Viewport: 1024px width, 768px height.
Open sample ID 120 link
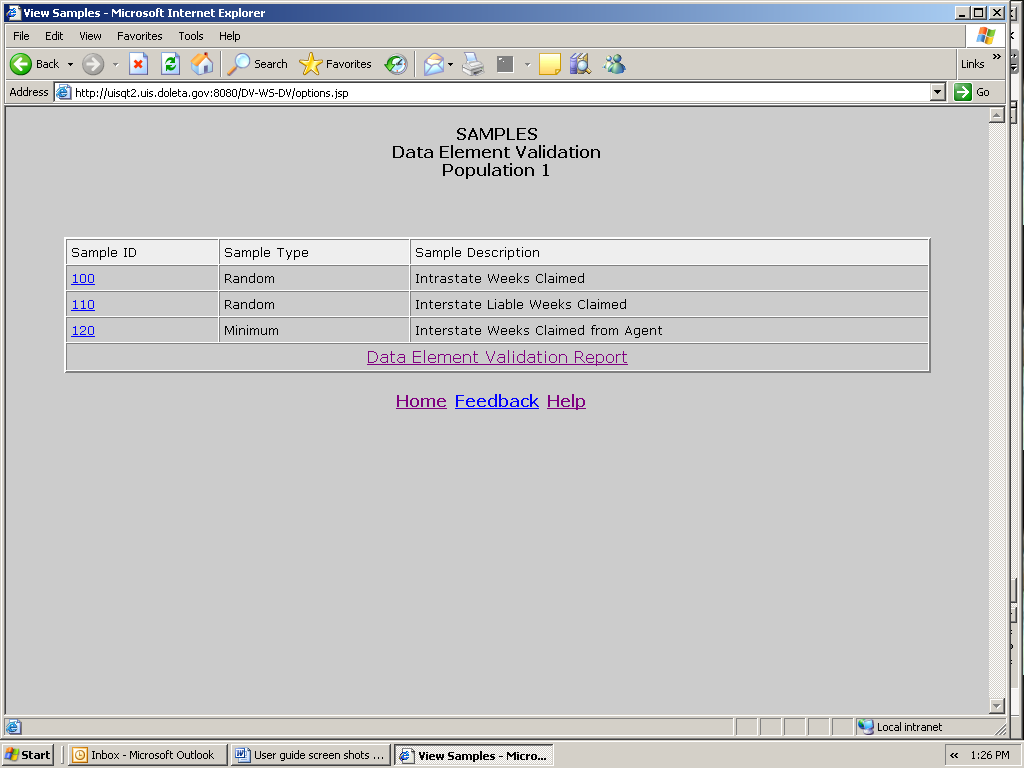pos(83,331)
